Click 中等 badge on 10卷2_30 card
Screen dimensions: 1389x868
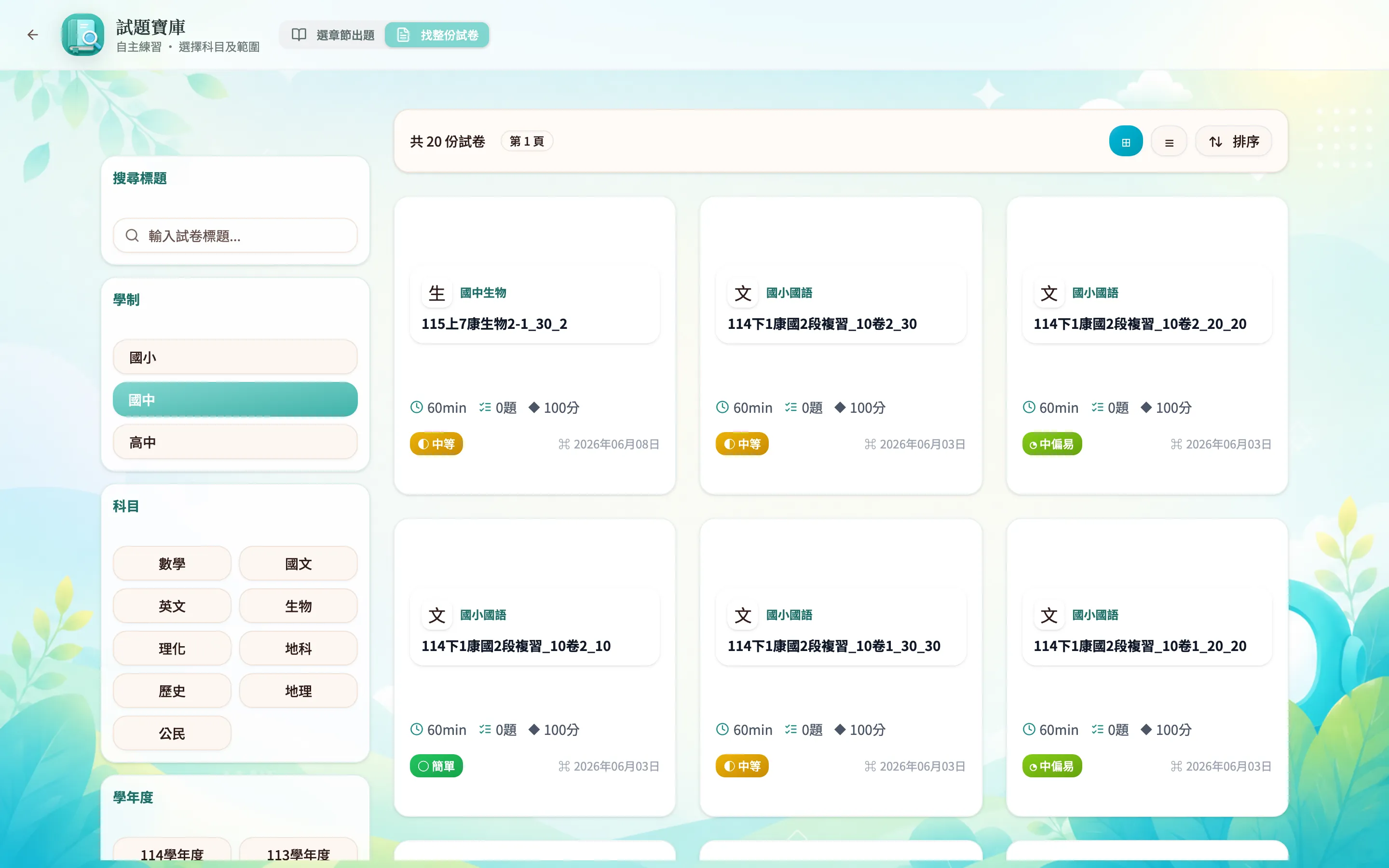[x=742, y=444]
